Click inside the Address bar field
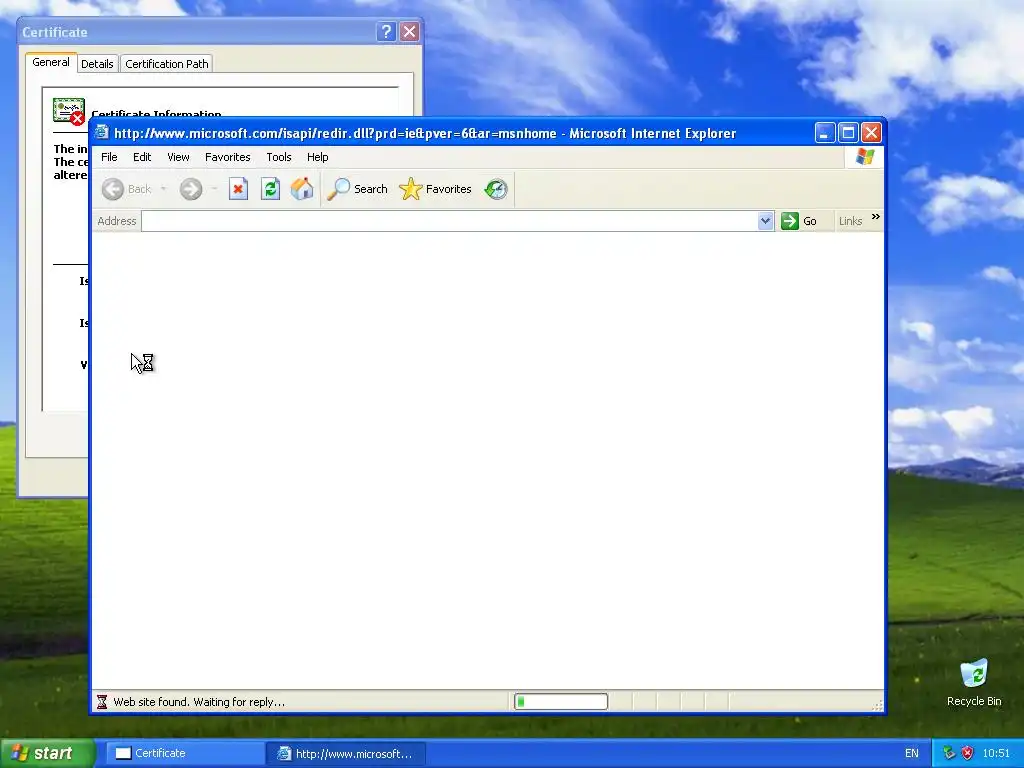The height and width of the screenshot is (768, 1024). point(449,221)
